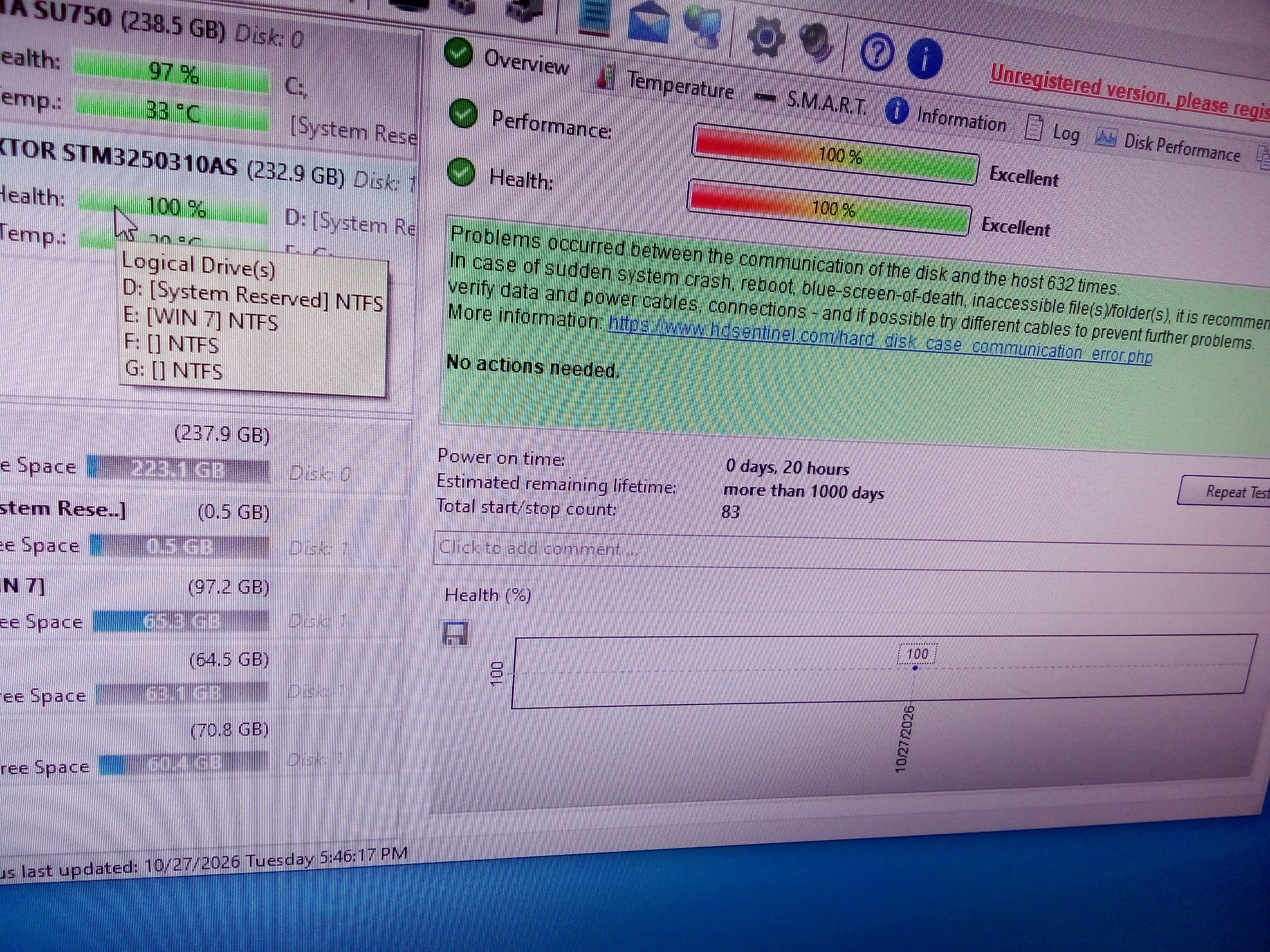Viewport: 1270px width, 952px height.
Task: Save the health graph with floppy icon
Action: click(456, 634)
